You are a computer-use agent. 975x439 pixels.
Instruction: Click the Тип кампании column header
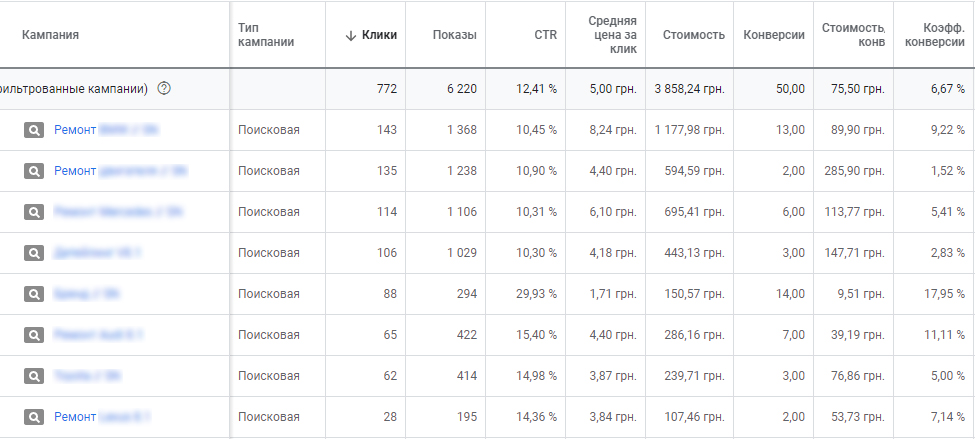click(x=266, y=35)
